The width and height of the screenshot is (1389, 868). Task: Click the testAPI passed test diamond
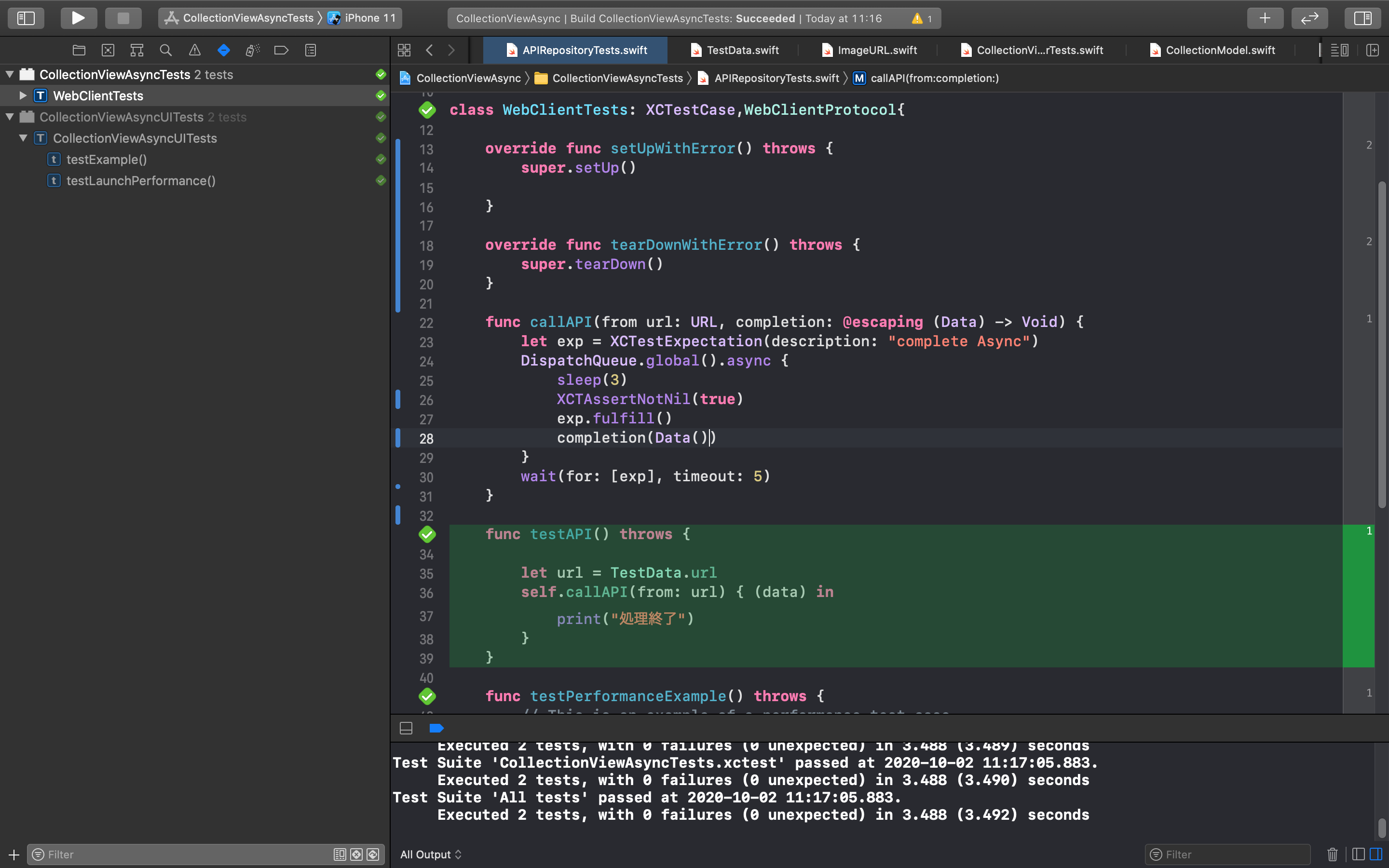click(x=427, y=534)
